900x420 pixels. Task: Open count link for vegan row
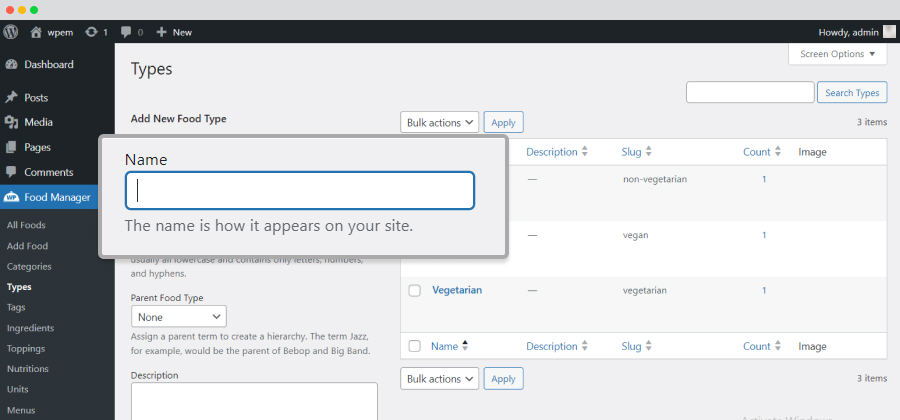(x=764, y=235)
